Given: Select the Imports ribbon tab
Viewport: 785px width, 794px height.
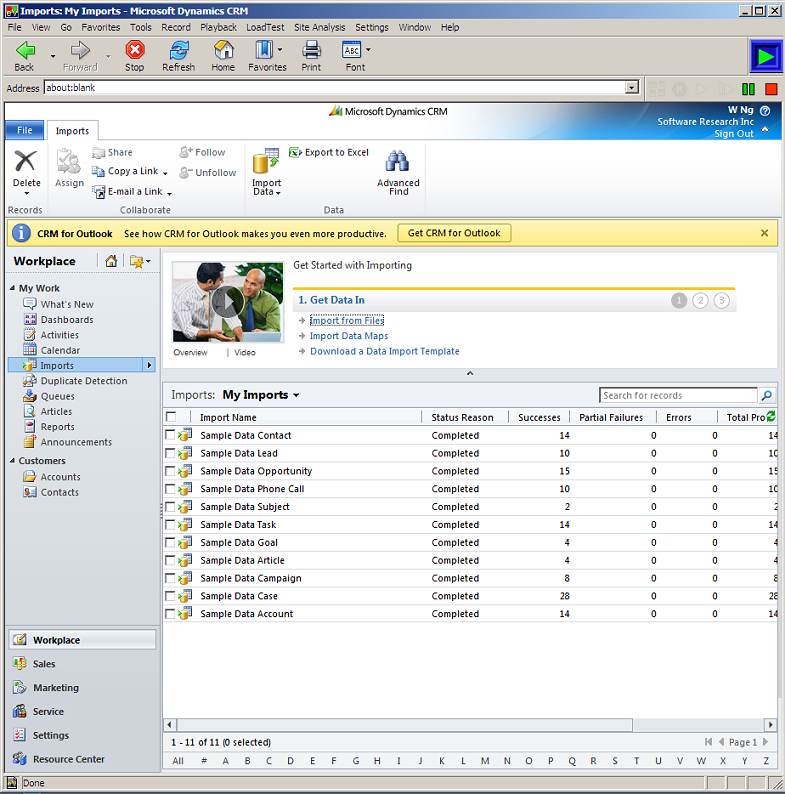Looking at the screenshot, I should (72, 131).
